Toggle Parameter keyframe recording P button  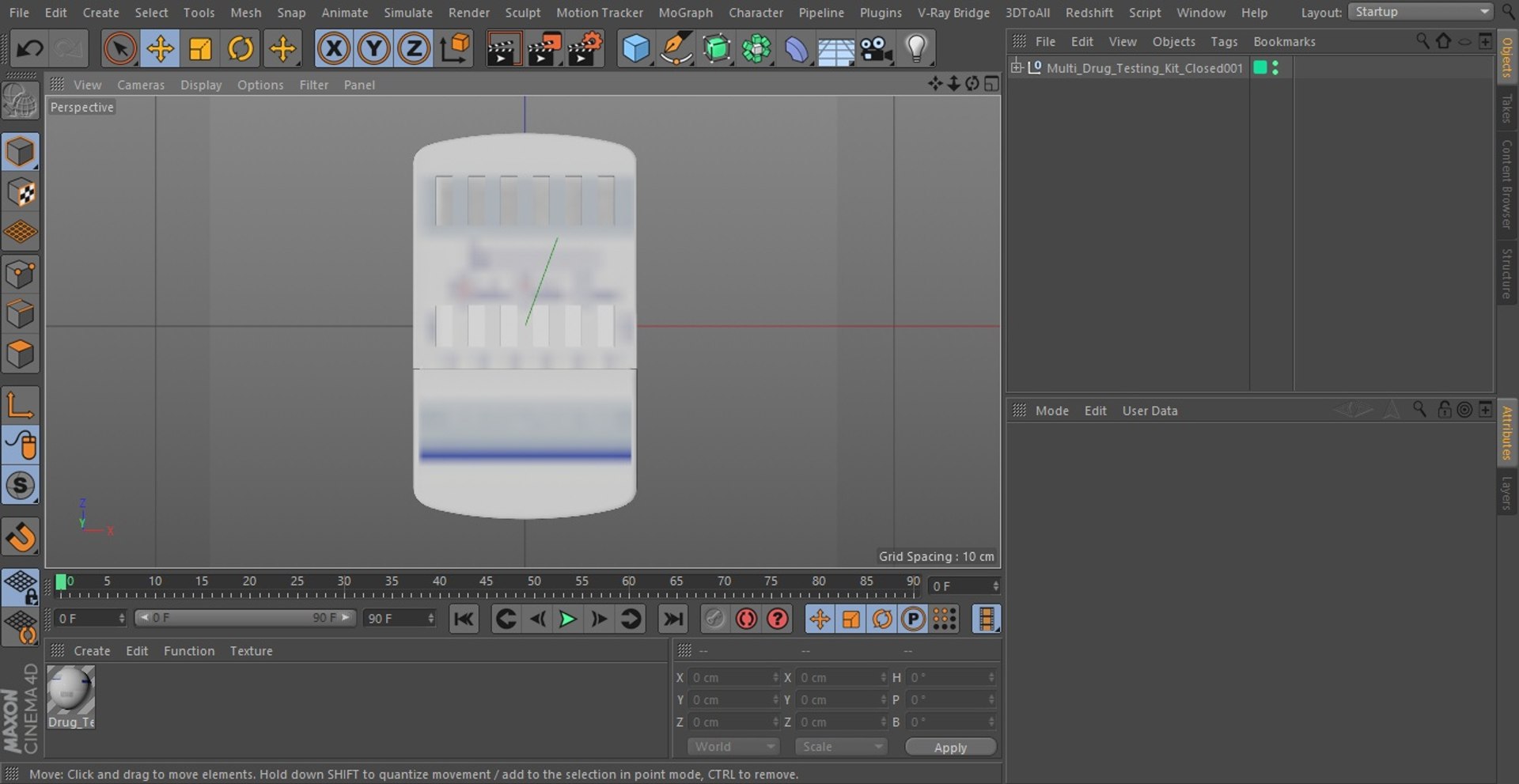913,619
